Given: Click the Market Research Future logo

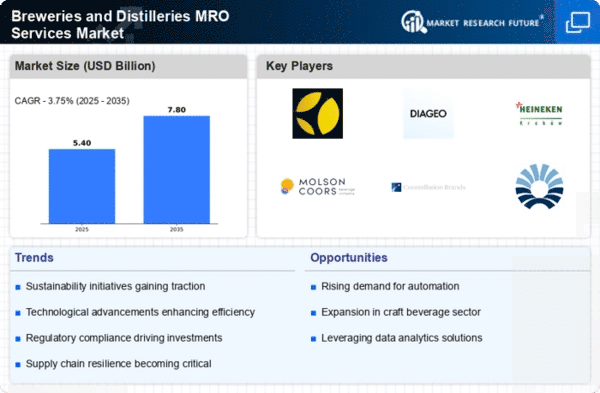Looking at the screenshot, I should coord(472,22).
